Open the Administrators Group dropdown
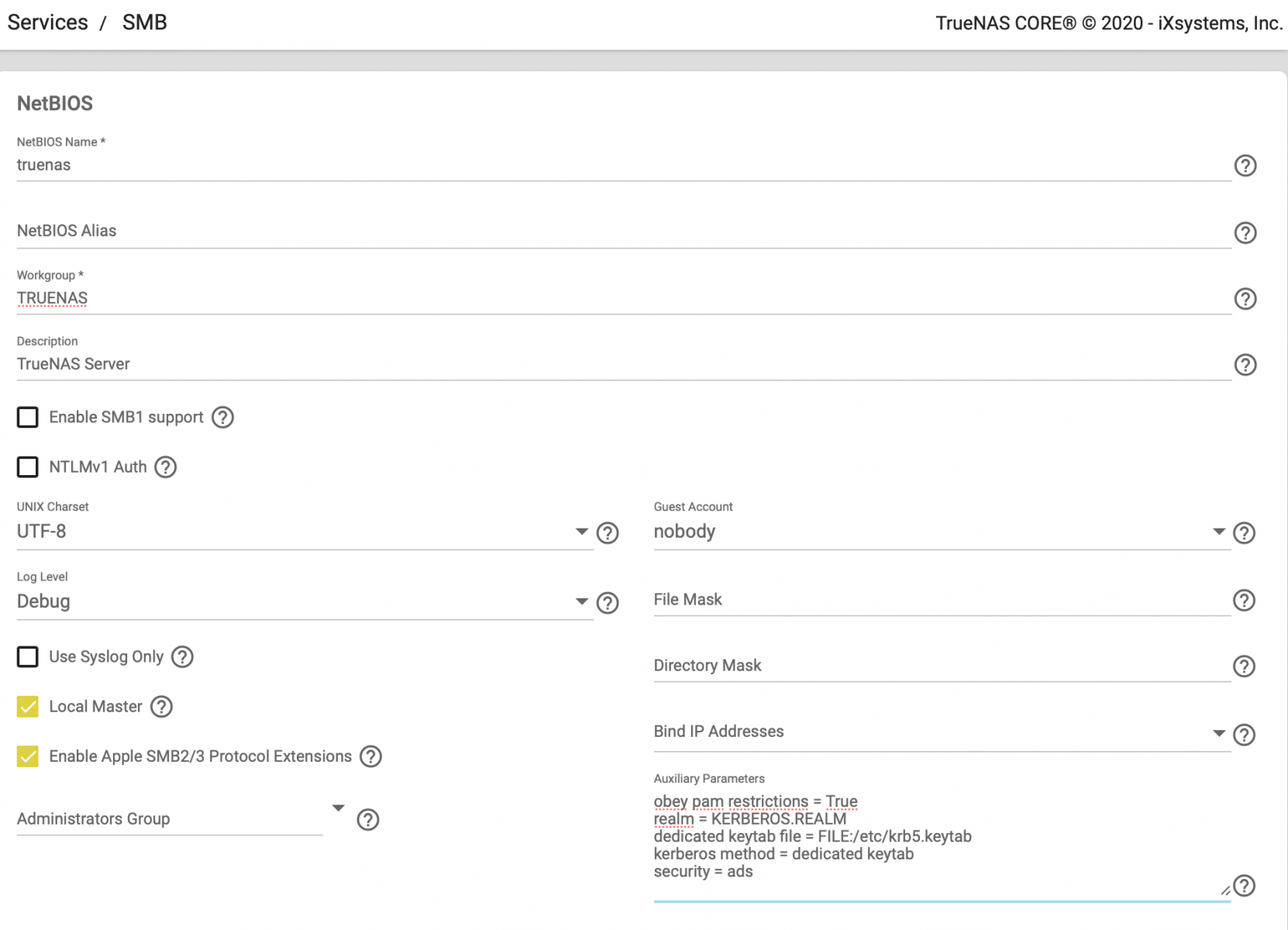1288x930 pixels. [181, 818]
